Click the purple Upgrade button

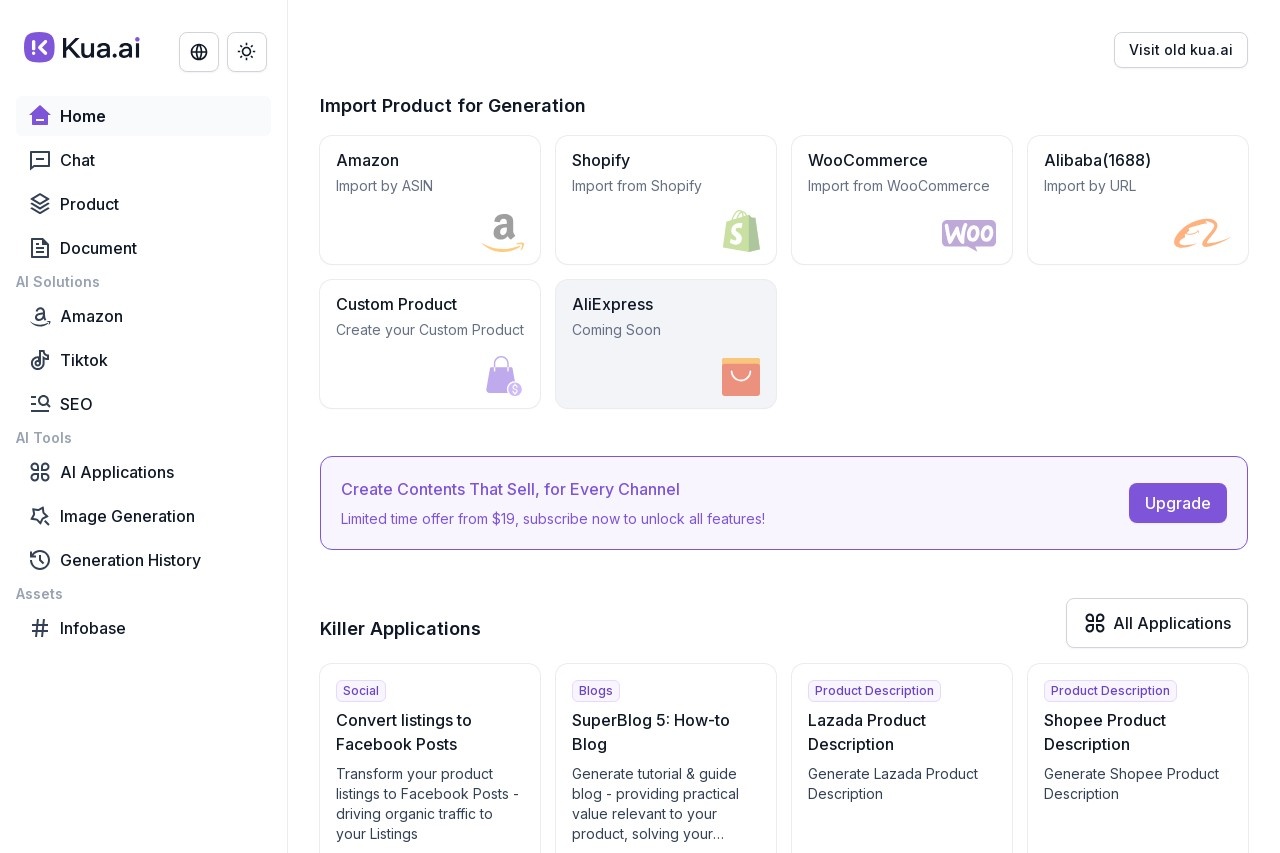point(1178,503)
